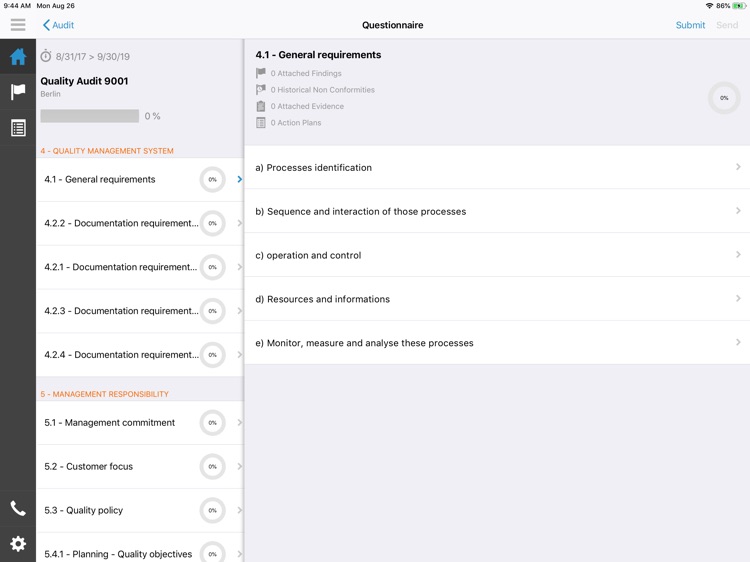750x562 pixels.
Task: Open the settings gear icon
Action: pyautogui.click(x=18, y=544)
